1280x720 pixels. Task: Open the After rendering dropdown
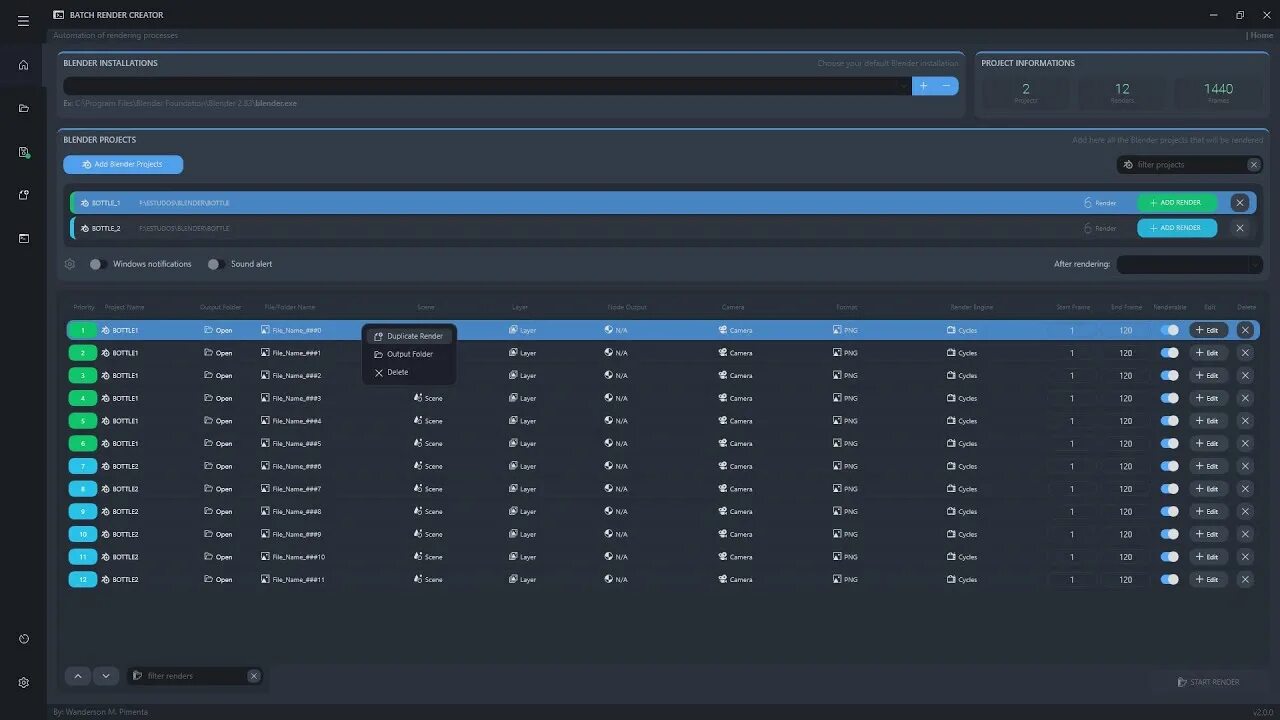point(1190,264)
